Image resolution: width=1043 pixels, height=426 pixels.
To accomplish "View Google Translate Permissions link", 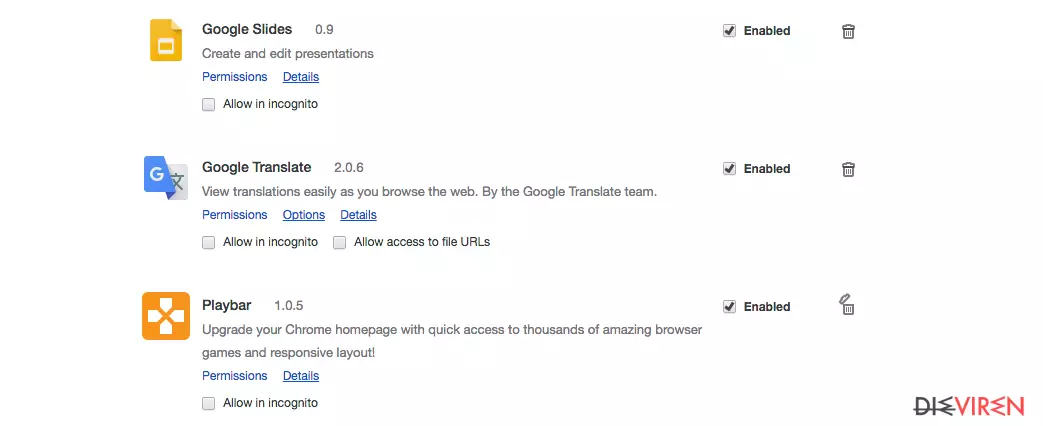I will tap(235, 214).
